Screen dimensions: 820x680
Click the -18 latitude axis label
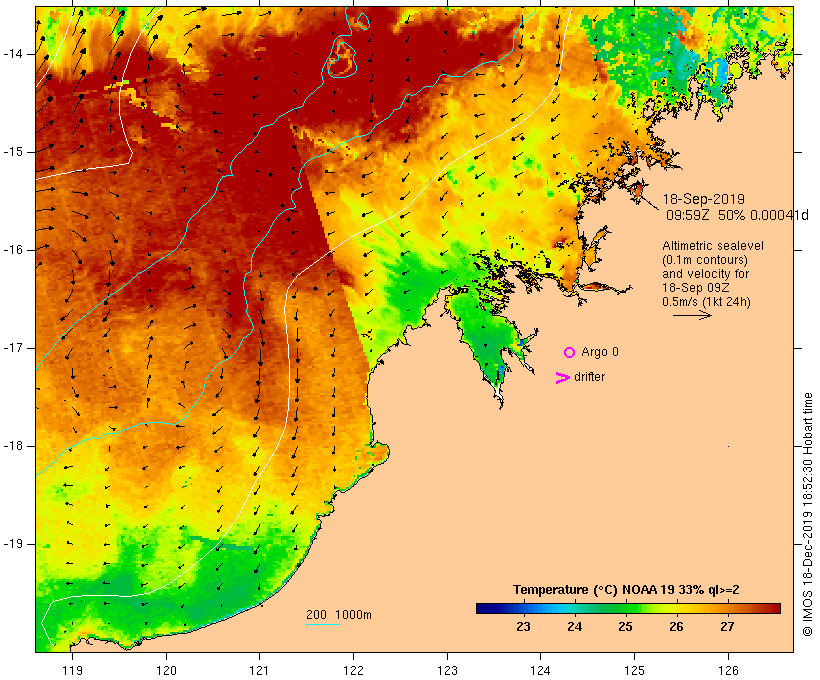tap(13, 446)
